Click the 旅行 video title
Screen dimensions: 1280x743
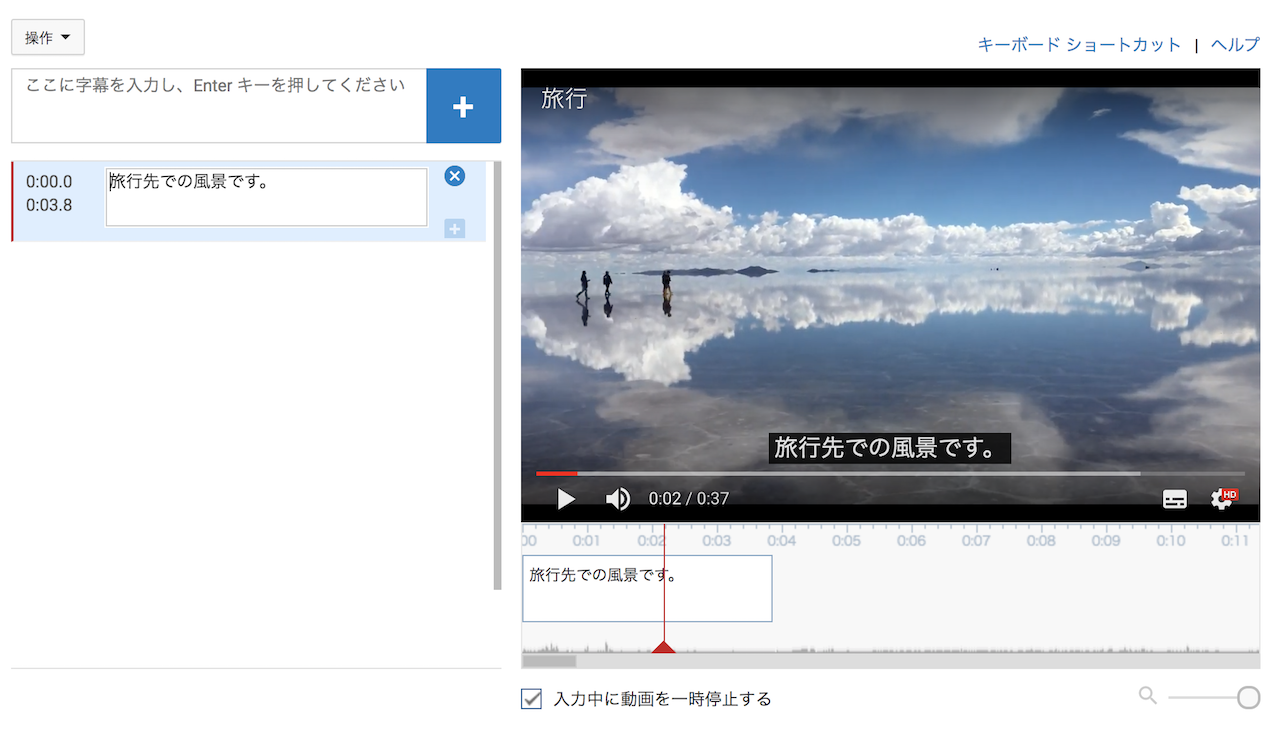(x=564, y=98)
